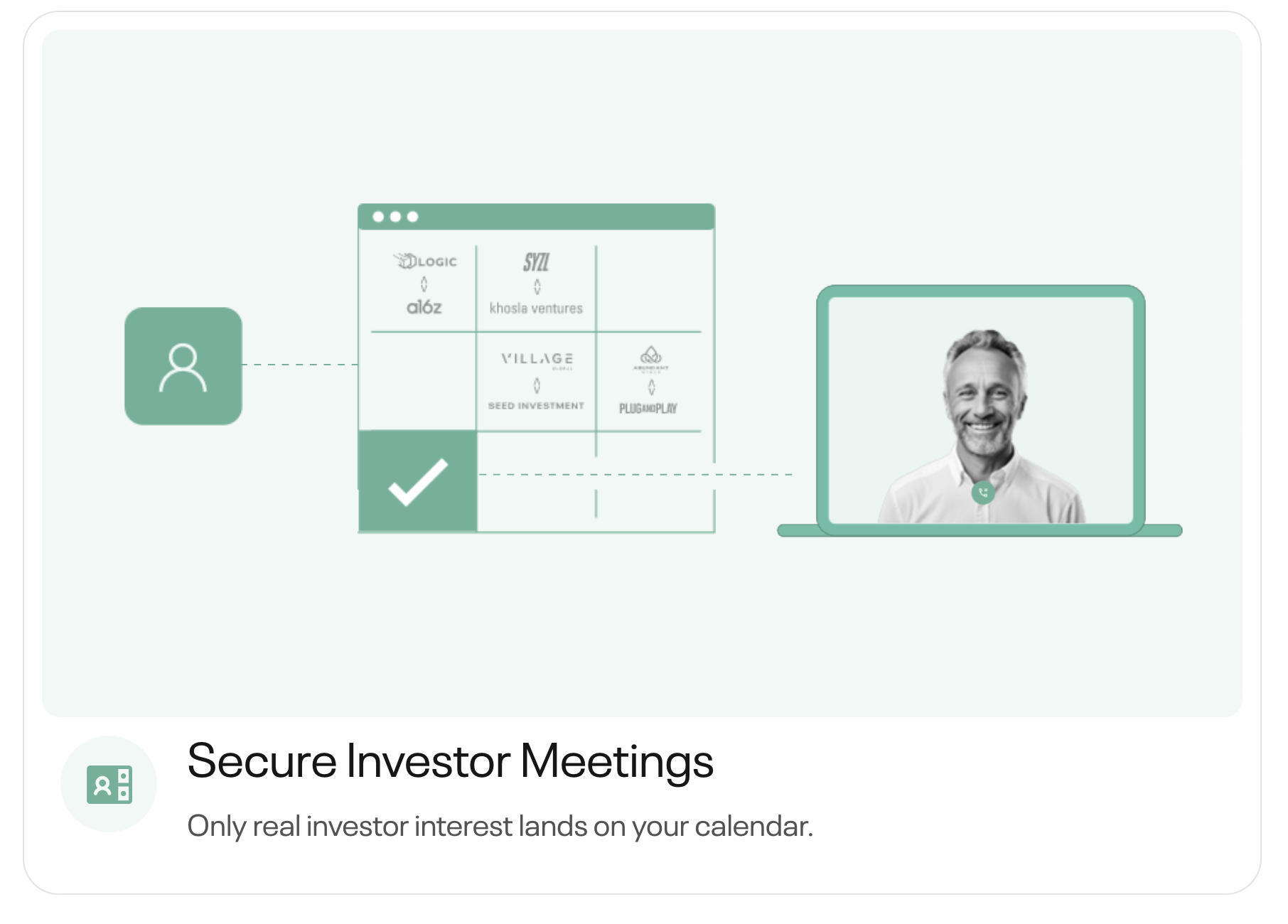Click the Seed Investment label
Image resolution: width=1288 pixels, height=924 pixels.
[x=536, y=406]
